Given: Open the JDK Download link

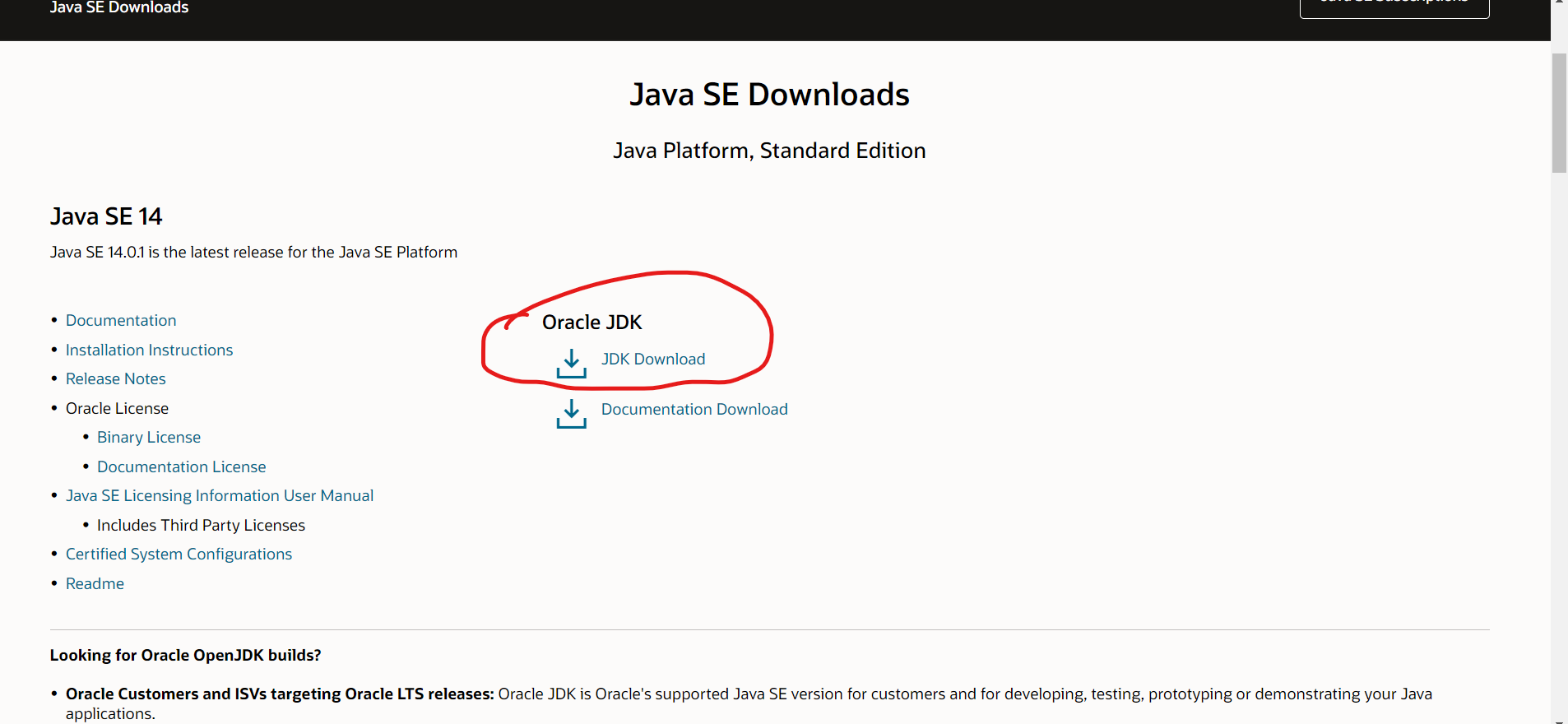Looking at the screenshot, I should (x=653, y=360).
